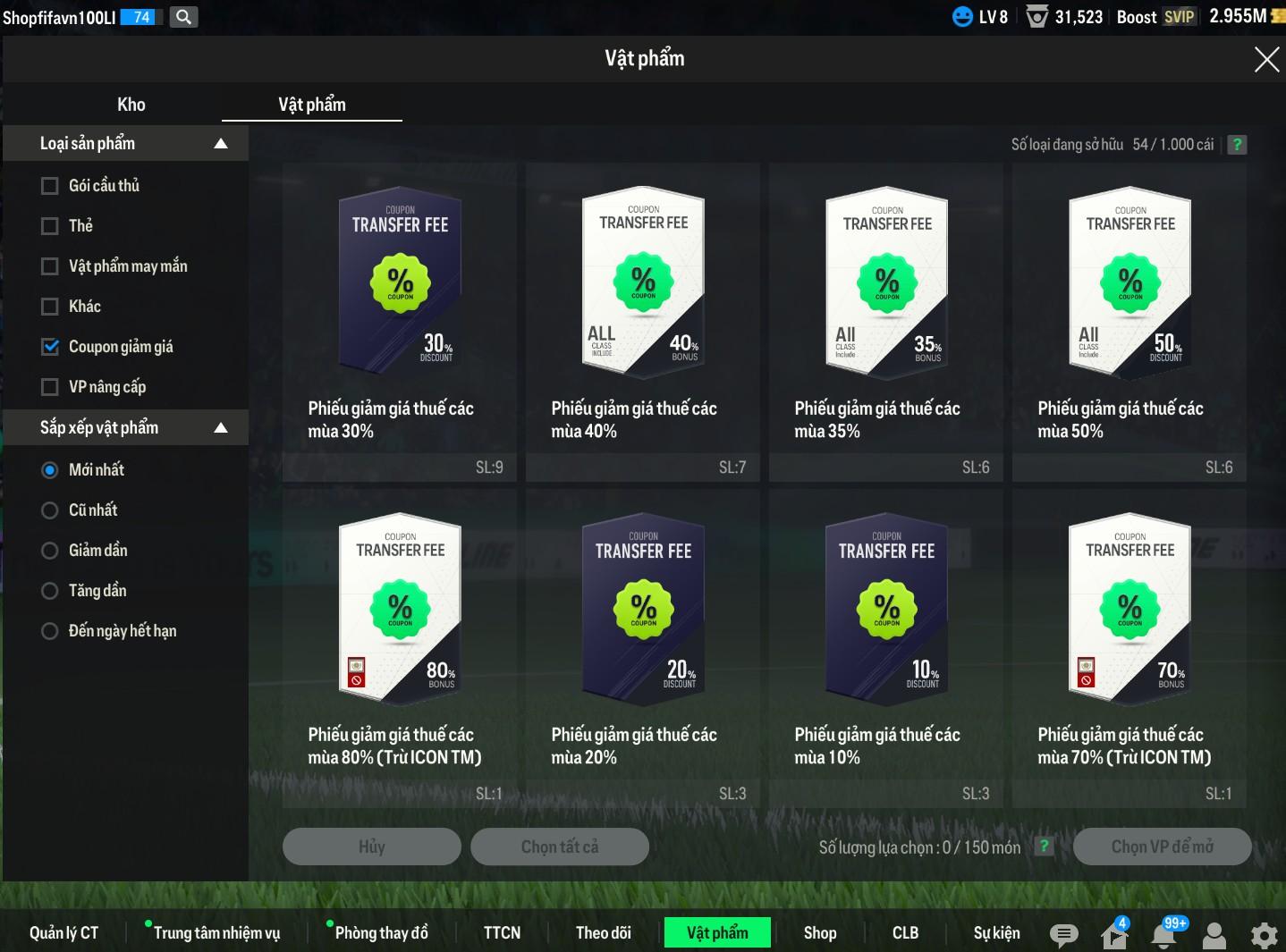Open the notification bell with 99+ badge

point(1164,934)
